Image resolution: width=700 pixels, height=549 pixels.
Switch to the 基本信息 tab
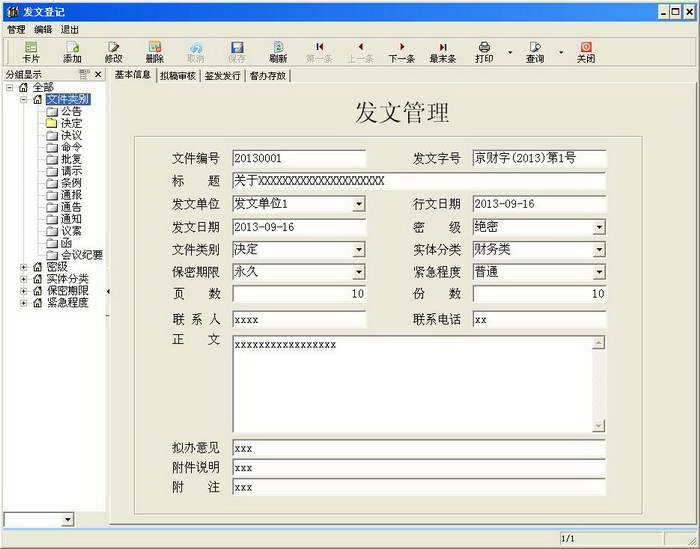133,75
